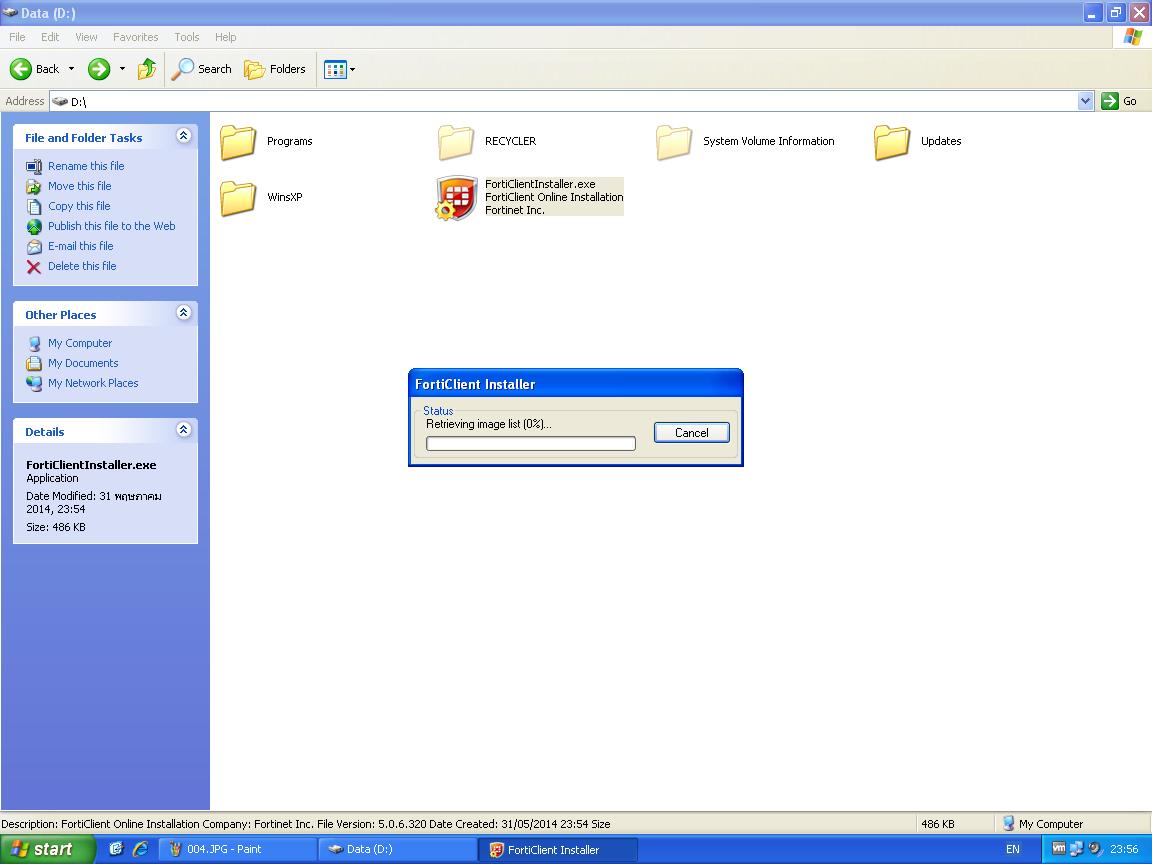This screenshot has width=1152, height=864.
Task: Select the Programs folder icon
Action: pyautogui.click(x=238, y=142)
